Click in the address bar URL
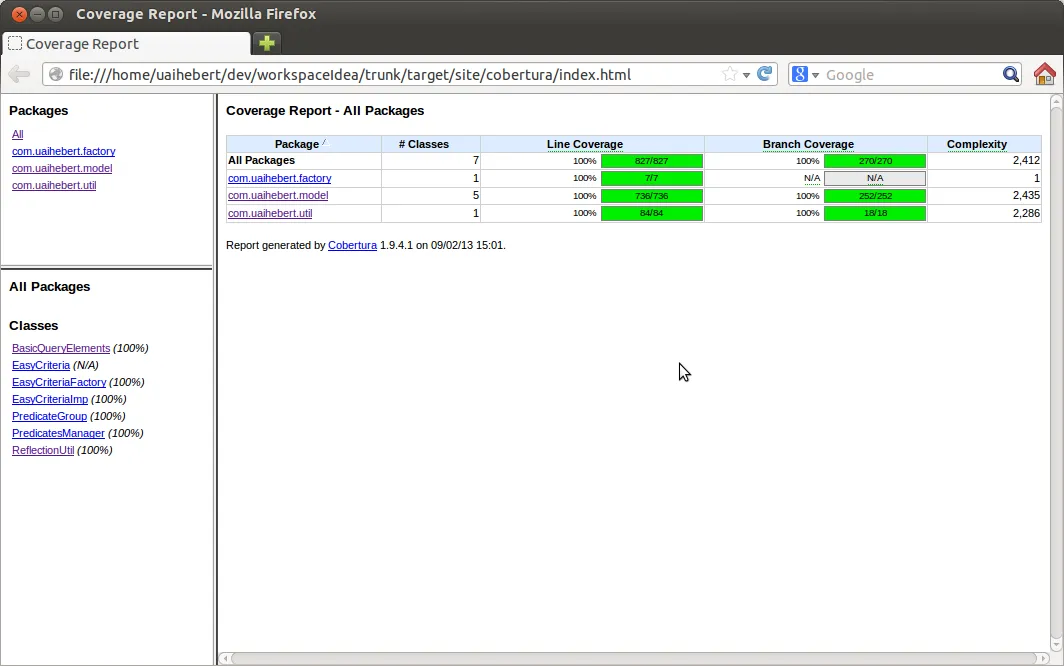The image size is (1064, 666). [349, 74]
